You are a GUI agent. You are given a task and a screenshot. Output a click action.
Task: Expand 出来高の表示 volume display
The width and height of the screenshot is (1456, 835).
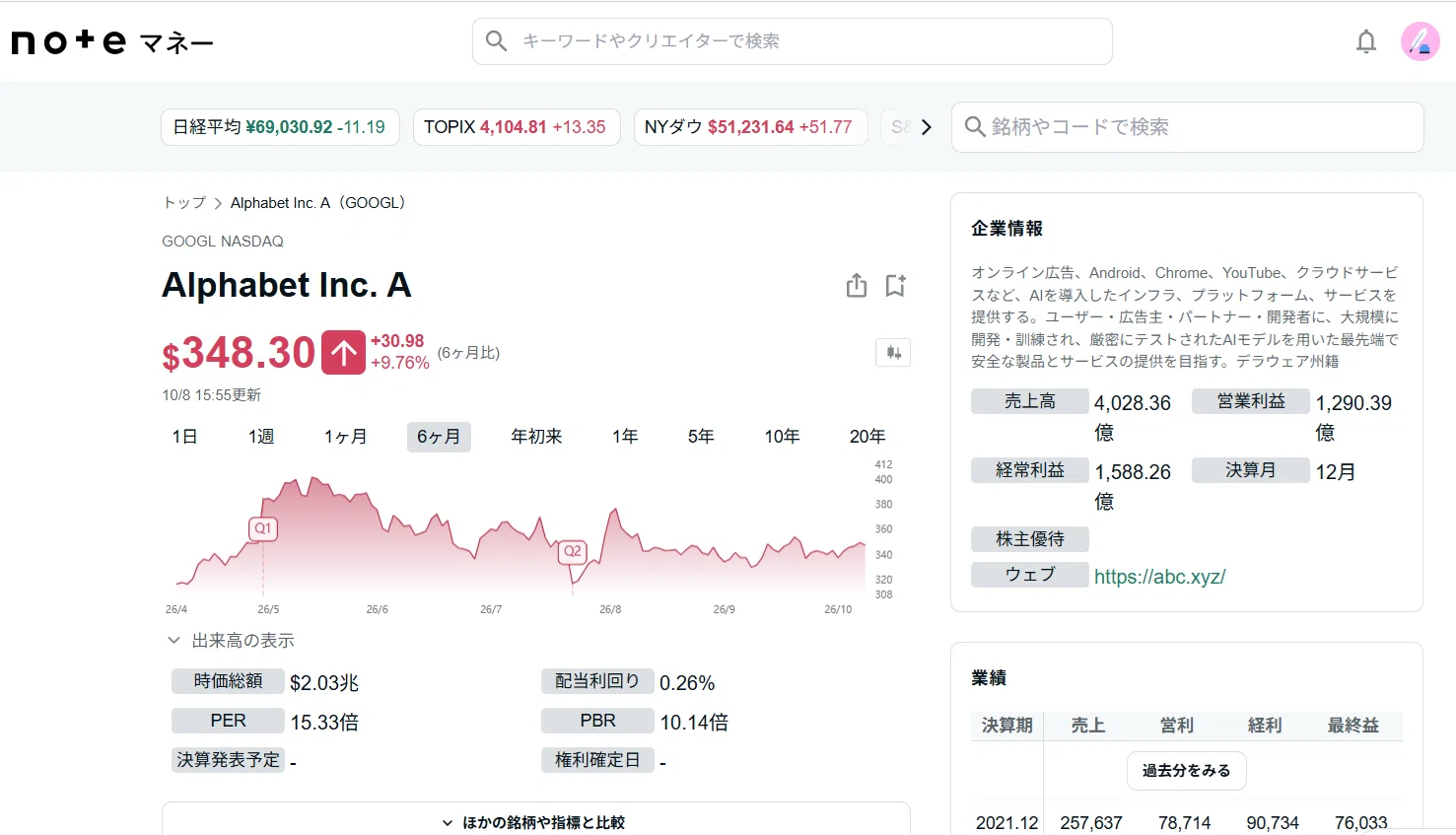click(231, 641)
